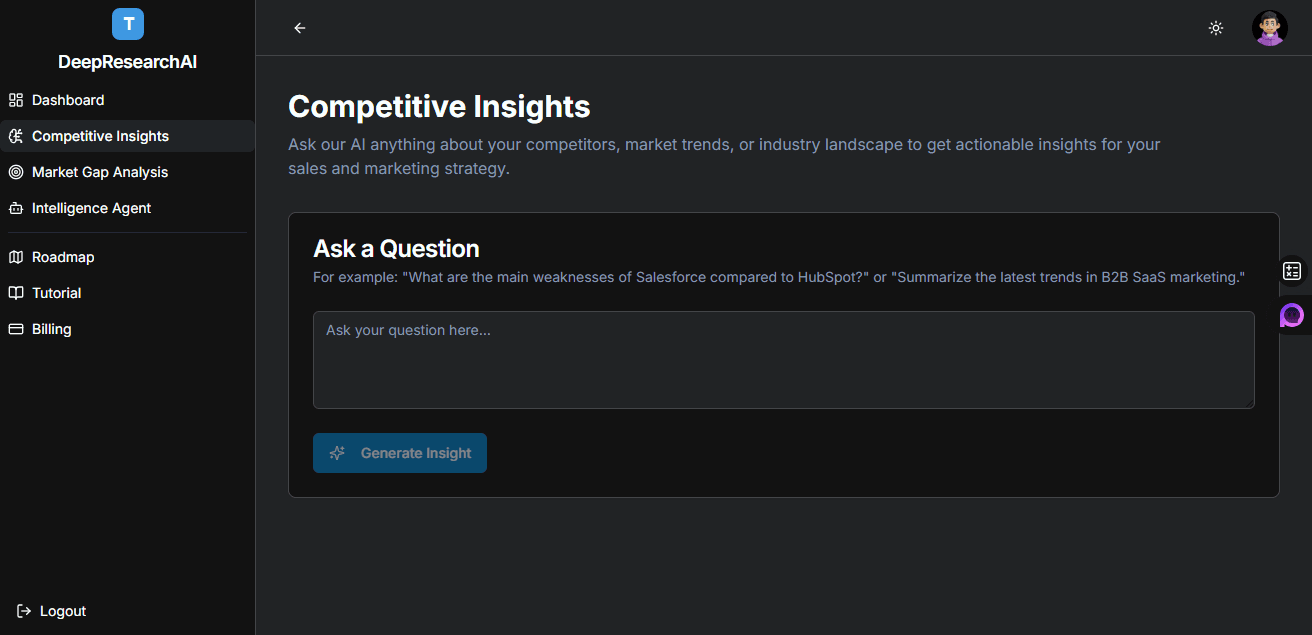The width and height of the screenshot is (1312, 635).
Task: Toggle light mode with the sun icon
Action: coord(1216,28)
